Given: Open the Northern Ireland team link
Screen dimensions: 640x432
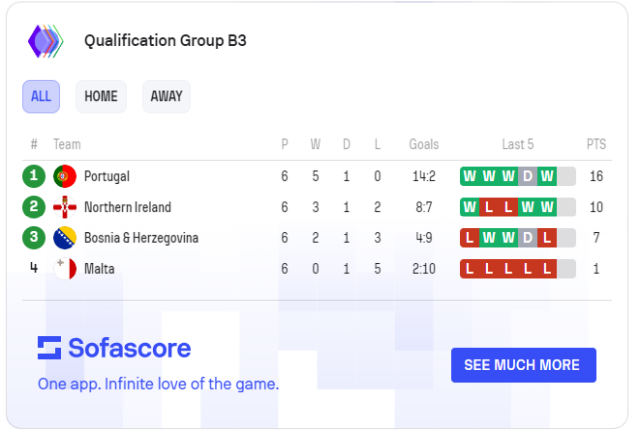Looking at the screenshot, I should (x=127, y=207).
